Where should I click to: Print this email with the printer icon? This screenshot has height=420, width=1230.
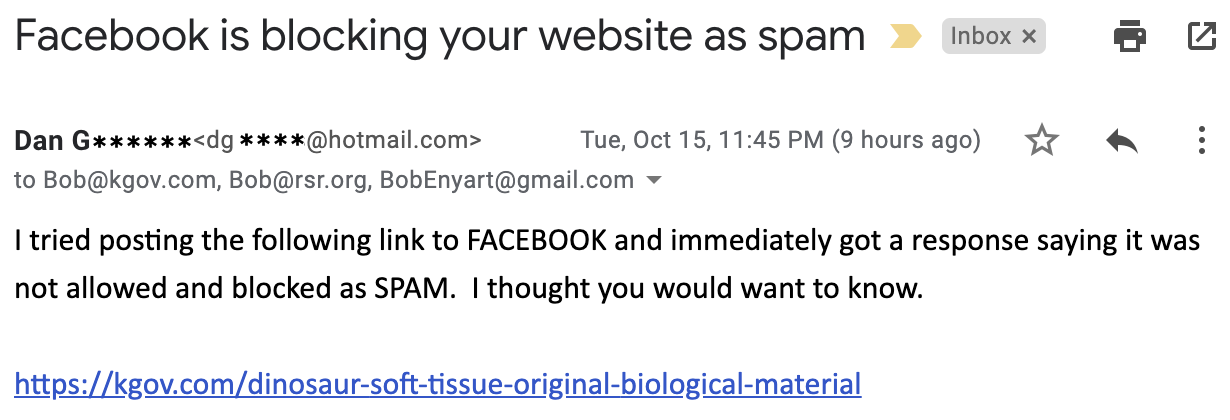[1130, 38]
